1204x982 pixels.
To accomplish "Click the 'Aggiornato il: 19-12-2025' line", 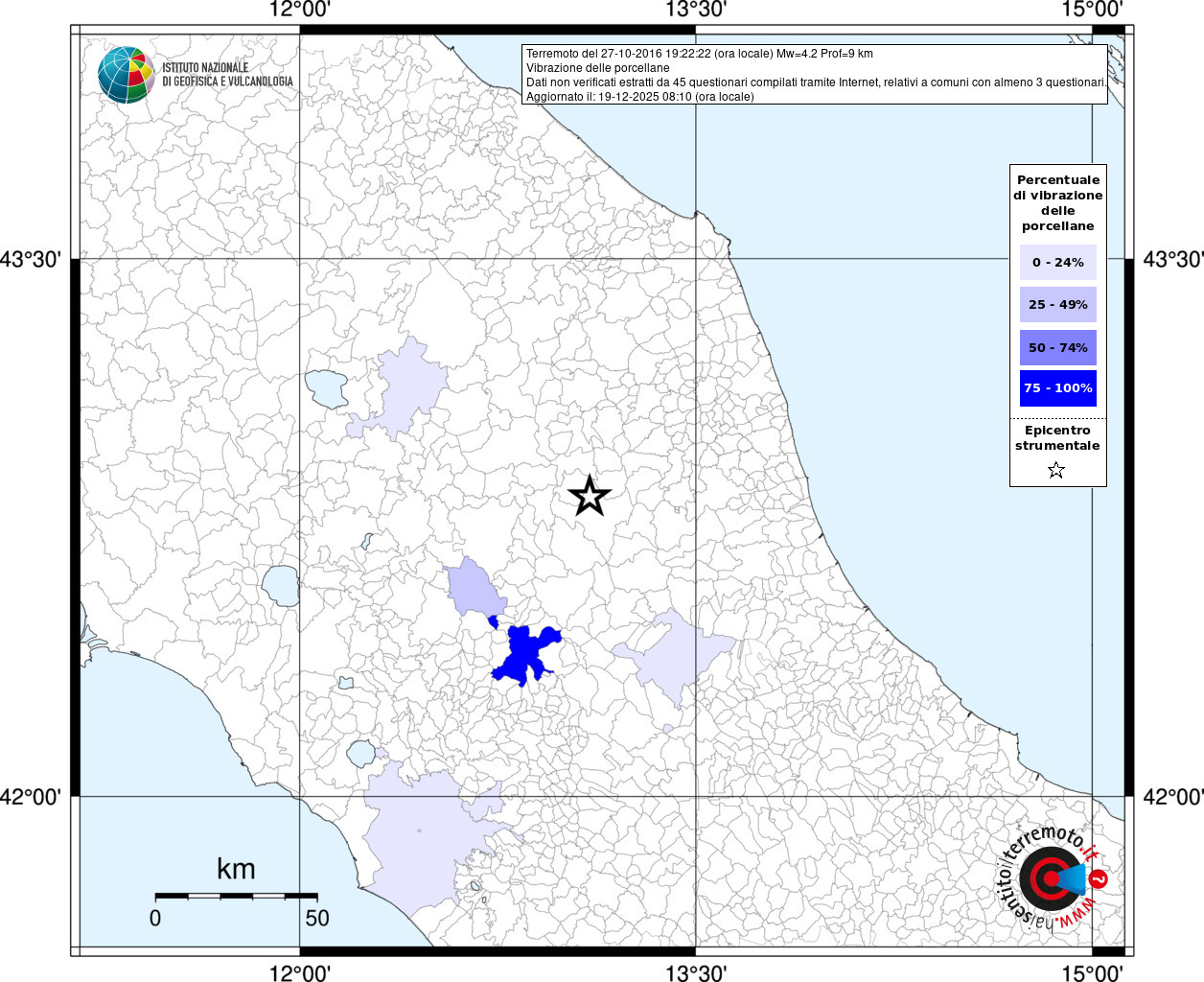I will point(640,97).
